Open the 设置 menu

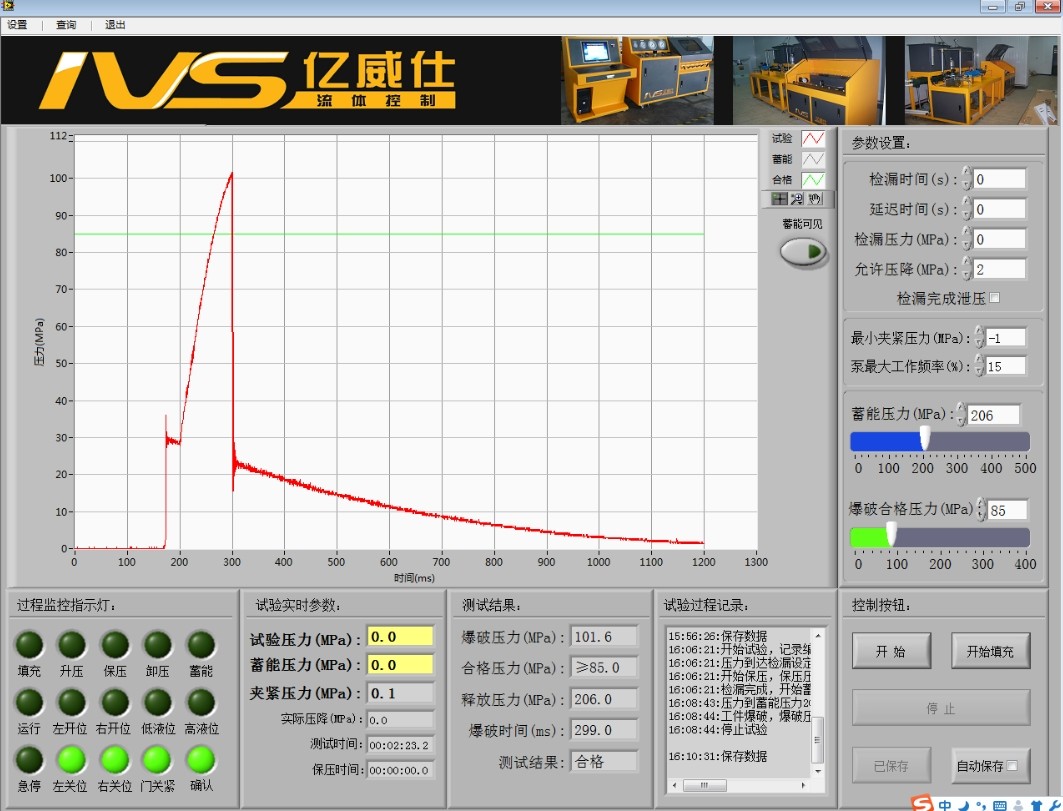coord(17,25)
